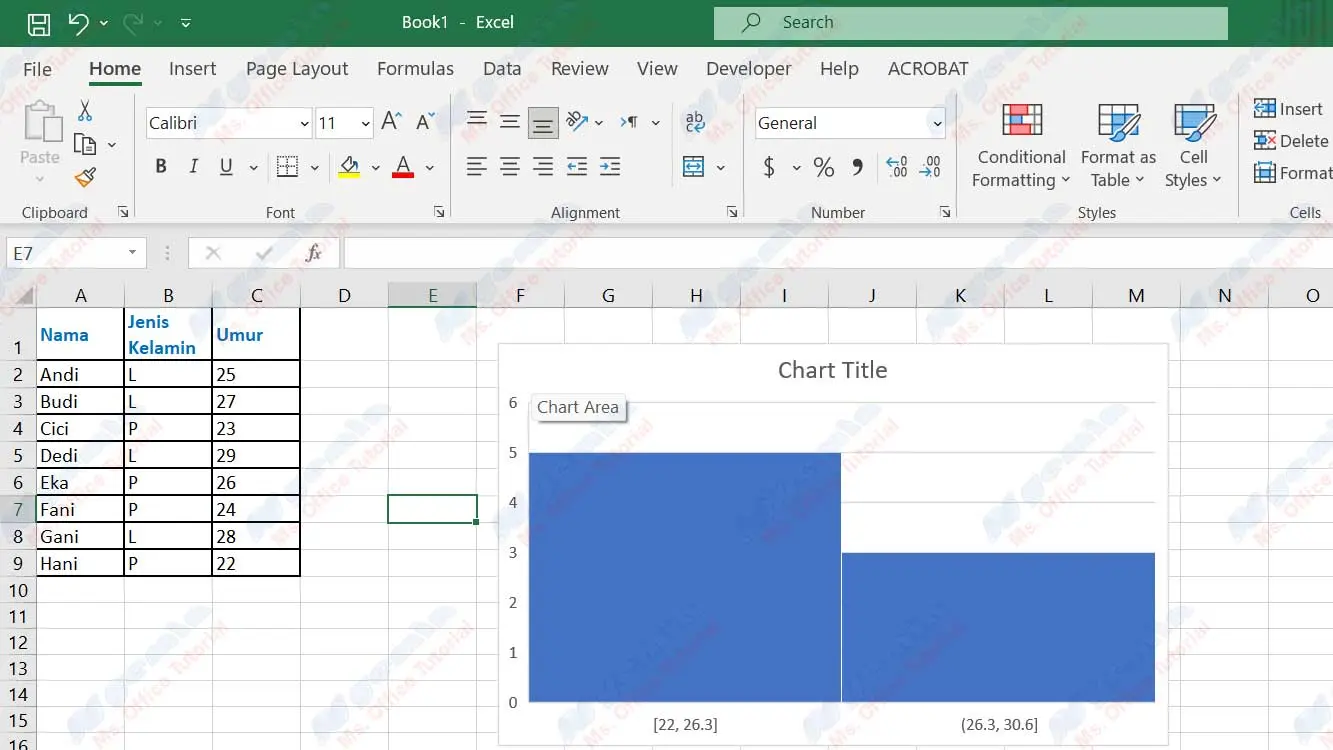Click the Percent Style icon

(823, 167)
